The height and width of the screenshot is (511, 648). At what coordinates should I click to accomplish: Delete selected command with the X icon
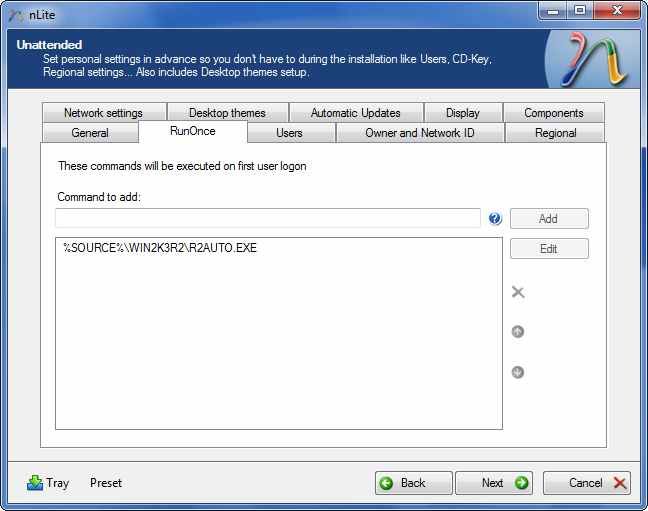[x=518, y=292]
